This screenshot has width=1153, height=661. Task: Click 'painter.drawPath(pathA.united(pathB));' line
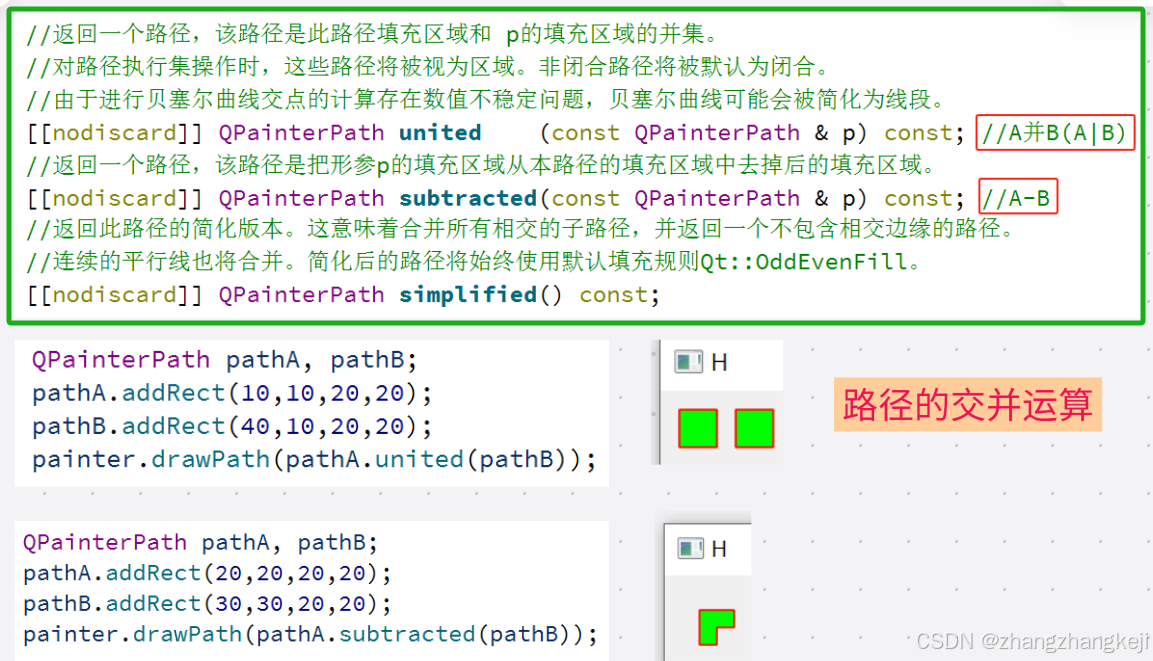[x=314, y=459]
